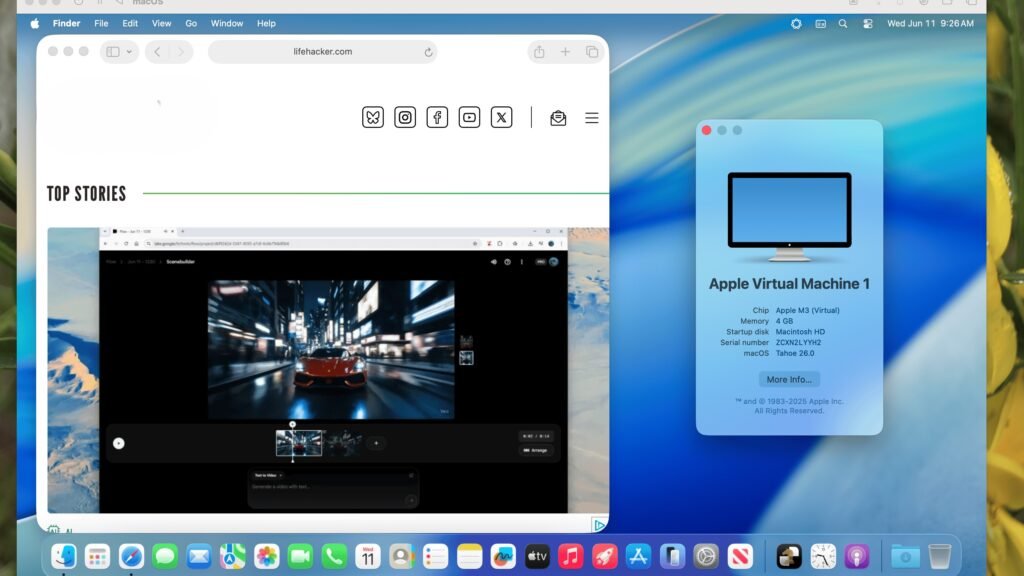Click Lifehacker's Instagram social icon
Image resolution: width=1024 pixels, height=576 pixels.
point(404,117)
